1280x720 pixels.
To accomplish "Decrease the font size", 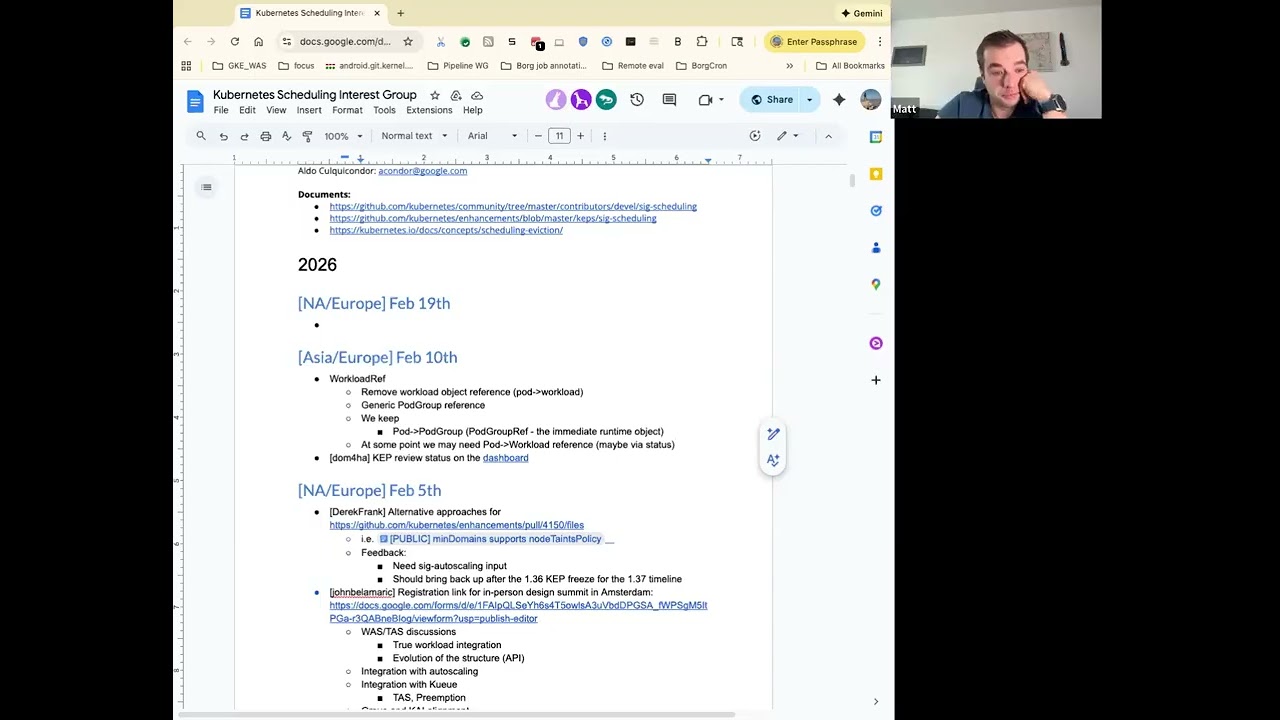I will 538,136.
